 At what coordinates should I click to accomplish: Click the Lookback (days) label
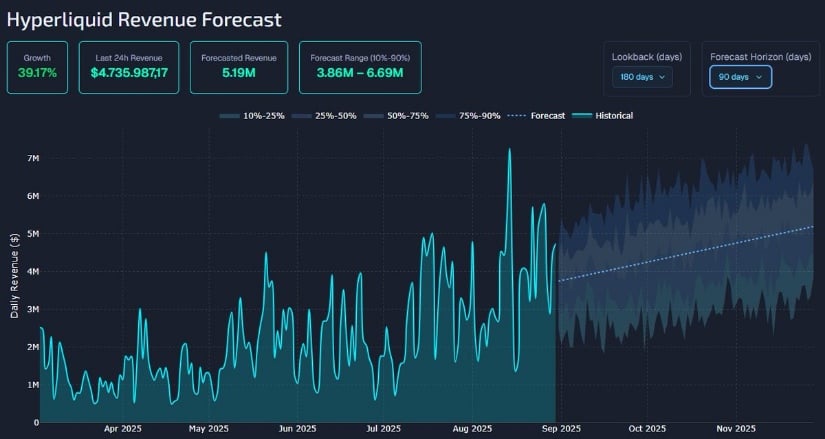coord(647,57)
